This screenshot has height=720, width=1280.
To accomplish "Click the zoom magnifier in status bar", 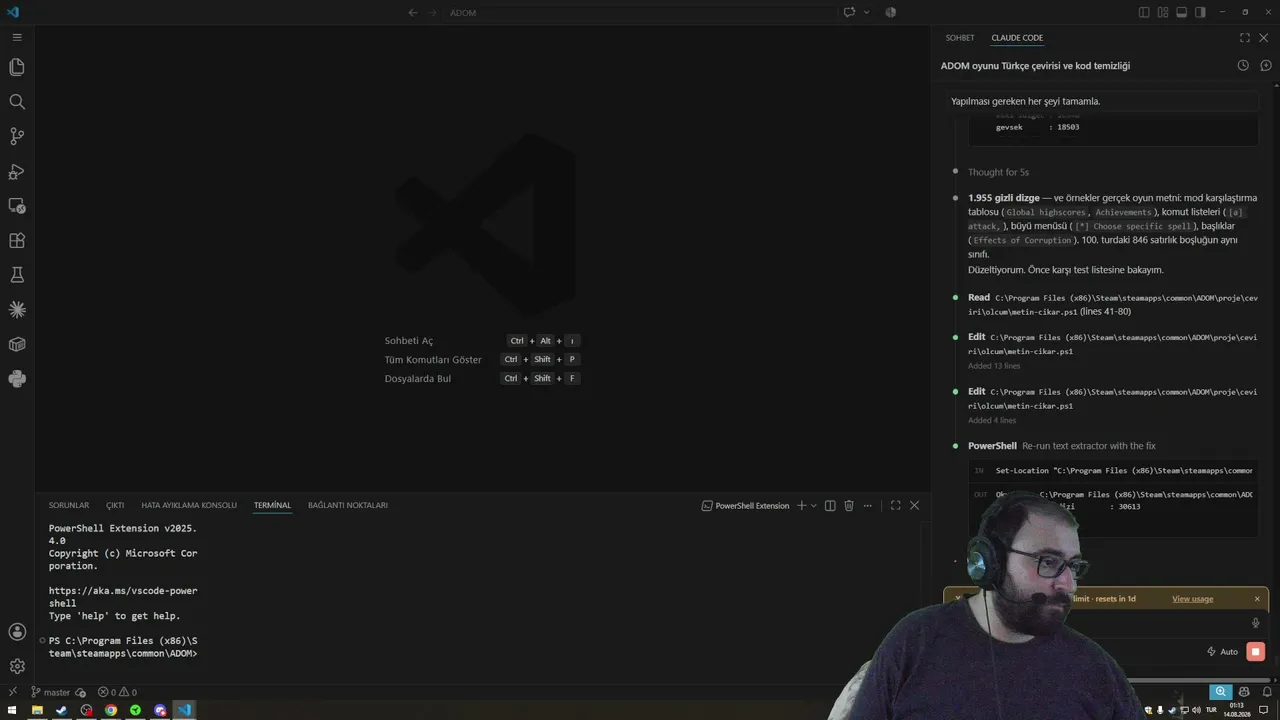I will coord(1220,692).
